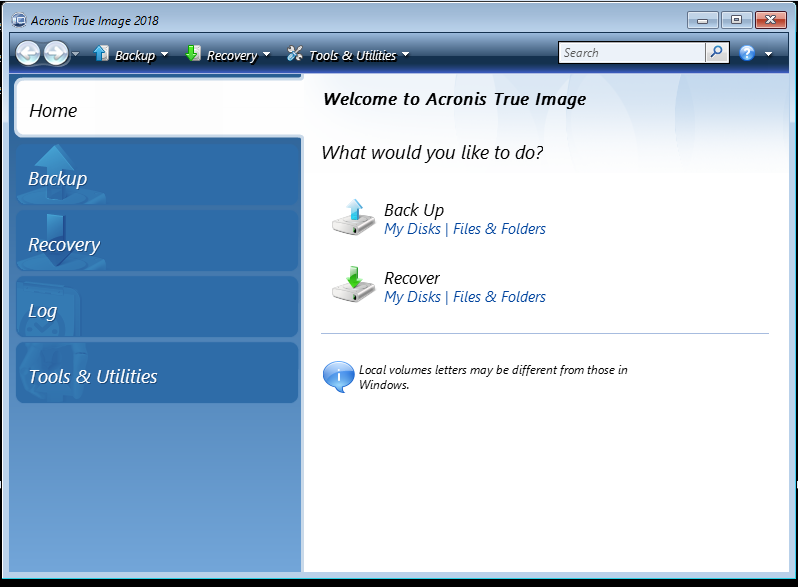Click the Recover drive icon

tap(353, 285)
